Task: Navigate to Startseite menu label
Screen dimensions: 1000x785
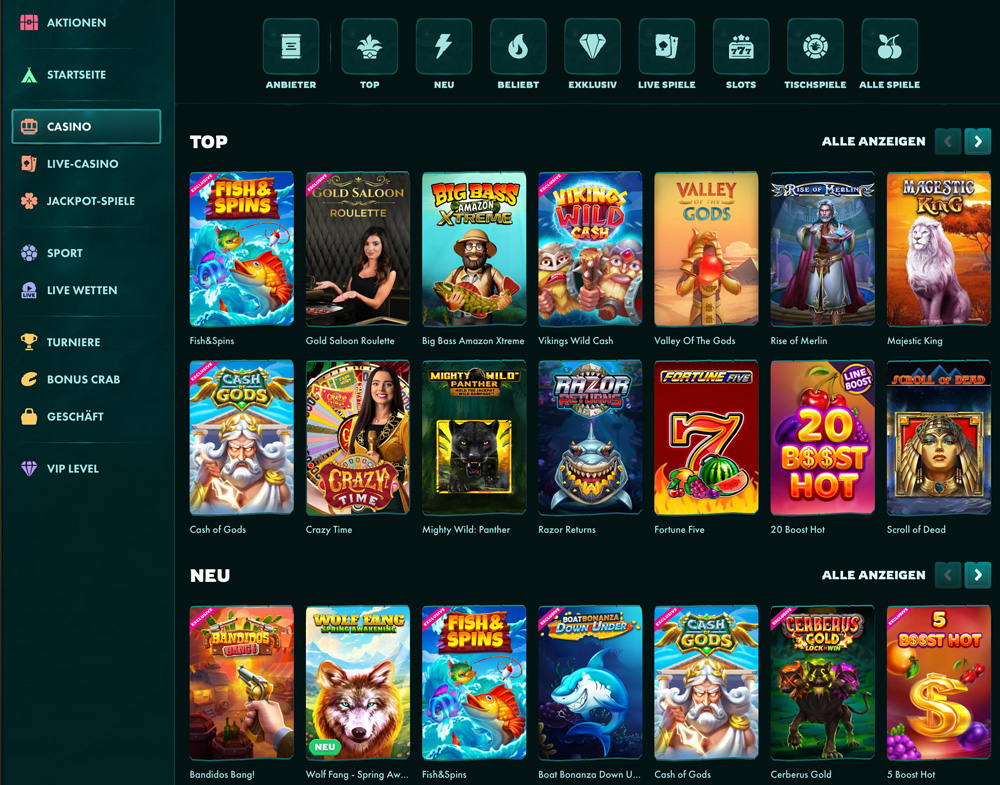Action: 77,75
